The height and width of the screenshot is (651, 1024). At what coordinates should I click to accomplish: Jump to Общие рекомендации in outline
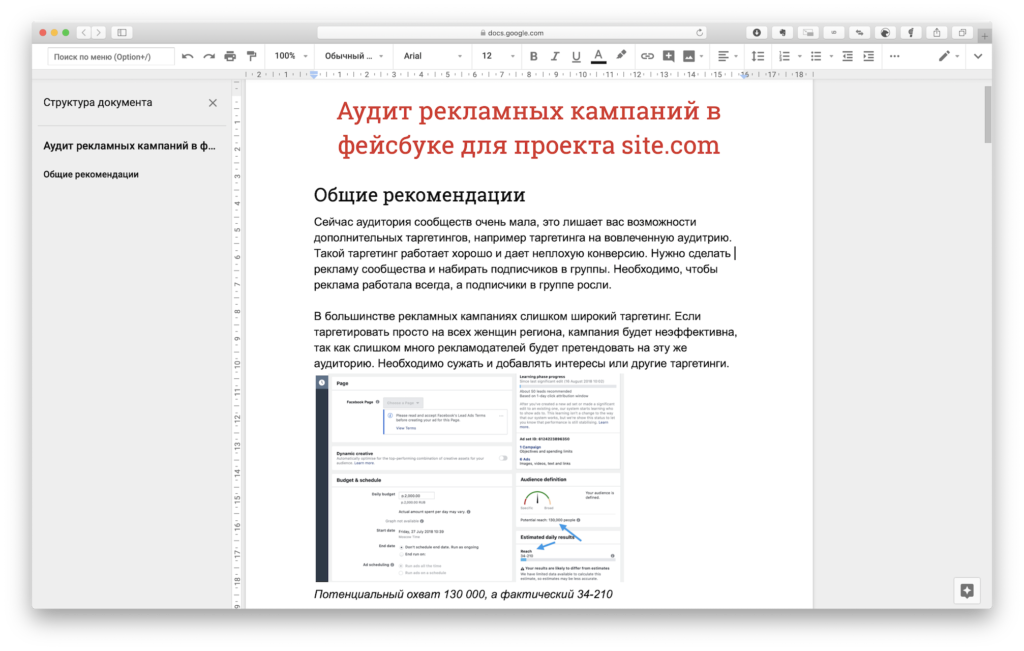(x=91, y=174)
